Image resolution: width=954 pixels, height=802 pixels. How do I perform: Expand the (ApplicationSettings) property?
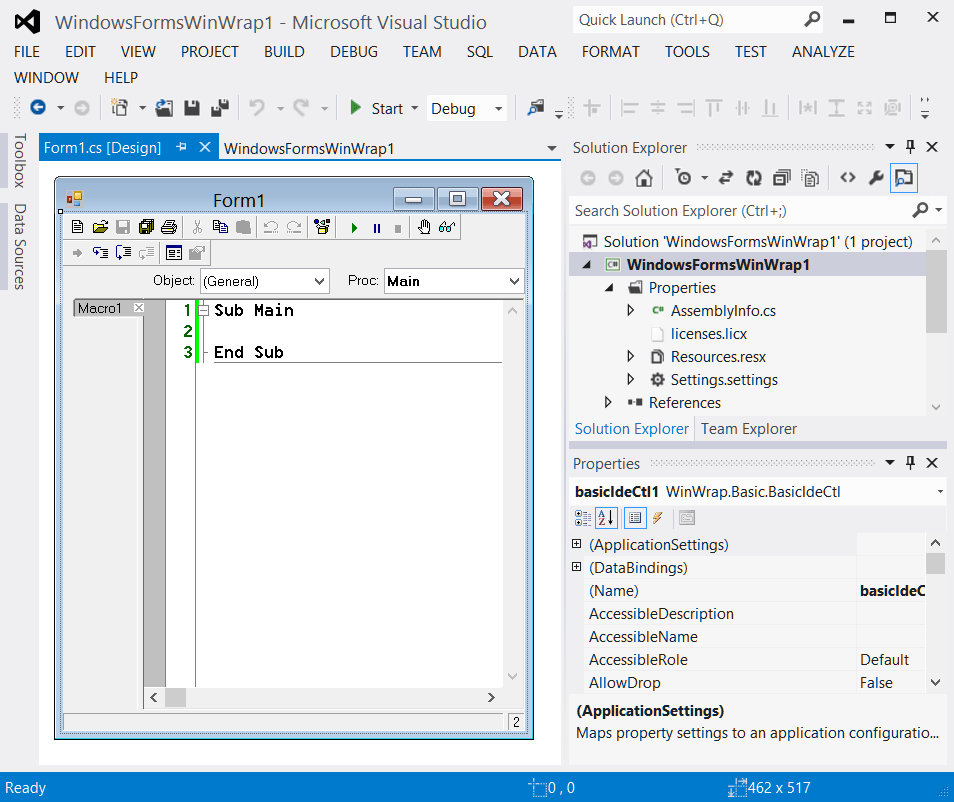[577, 543]
